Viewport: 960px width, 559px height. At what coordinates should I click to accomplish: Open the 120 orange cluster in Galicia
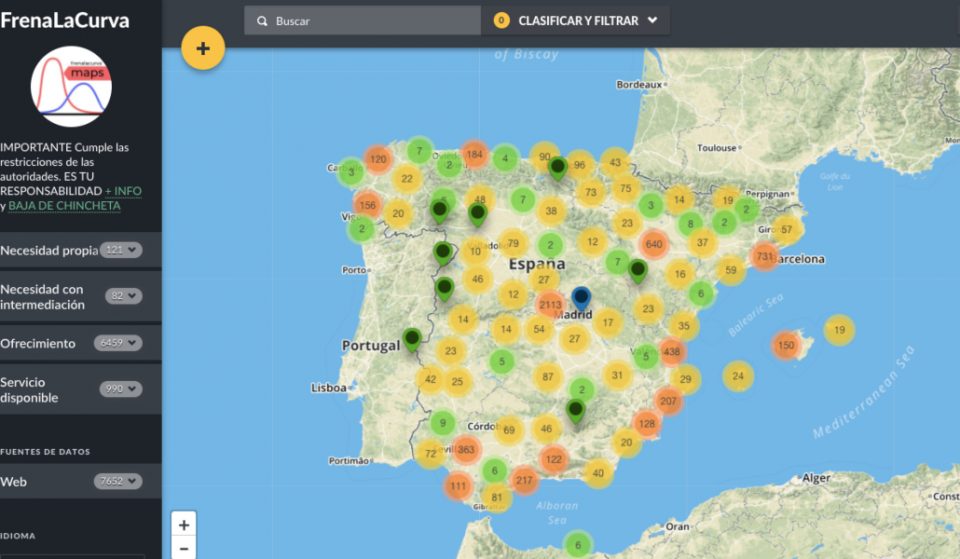(x=378, y=159)
